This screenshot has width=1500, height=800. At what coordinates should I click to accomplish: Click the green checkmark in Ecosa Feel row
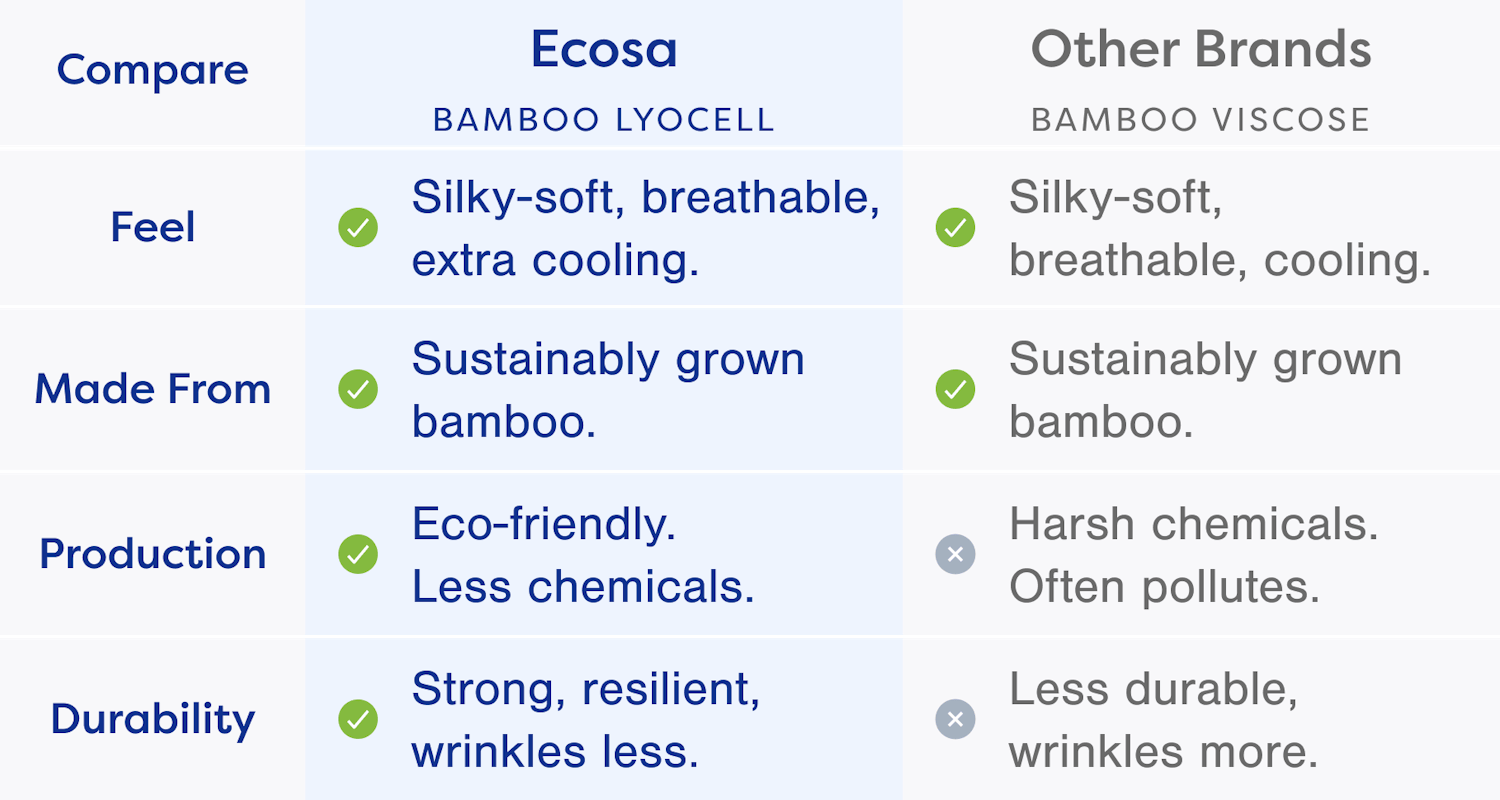[358, 228]
